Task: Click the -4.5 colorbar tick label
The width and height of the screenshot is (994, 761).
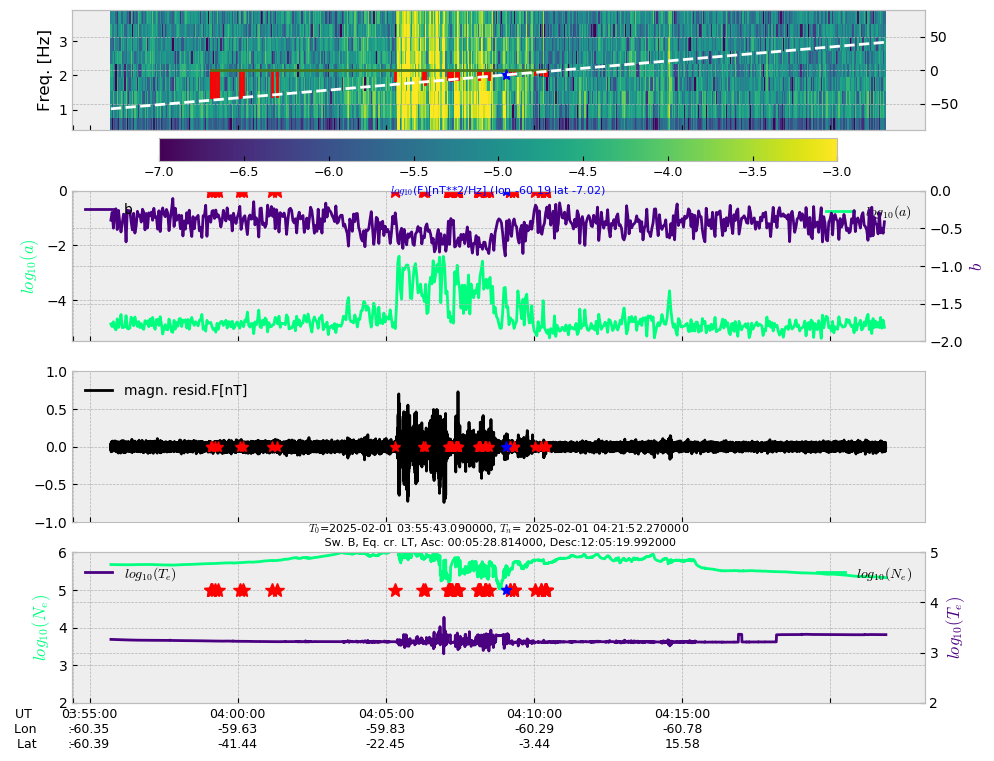Action: click(583, 172)
